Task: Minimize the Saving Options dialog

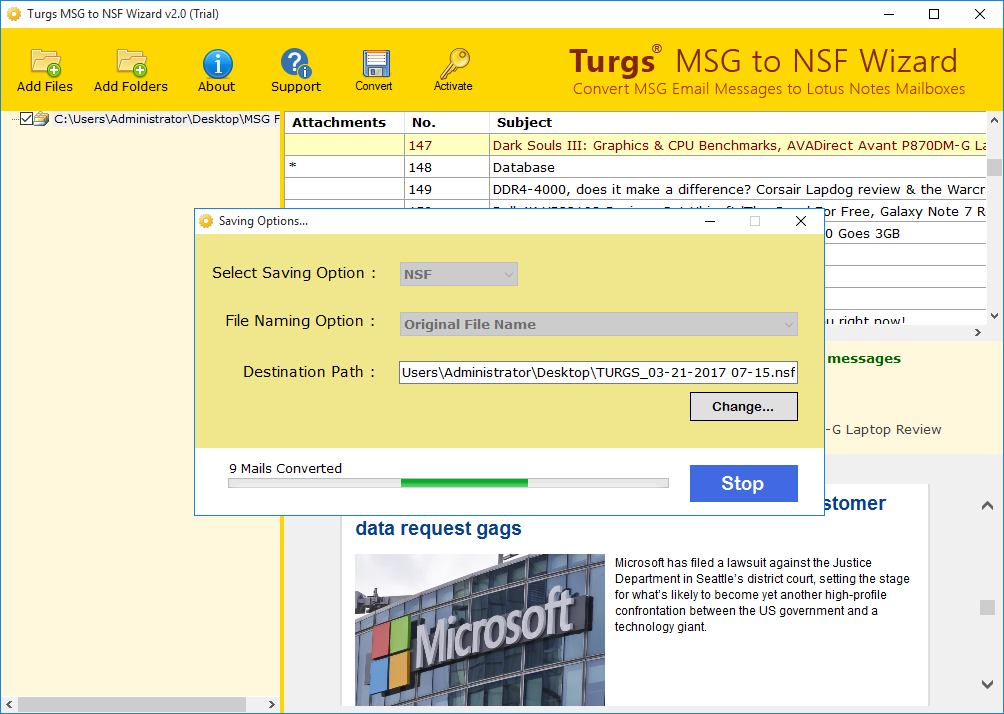Action: pos(710,222)
